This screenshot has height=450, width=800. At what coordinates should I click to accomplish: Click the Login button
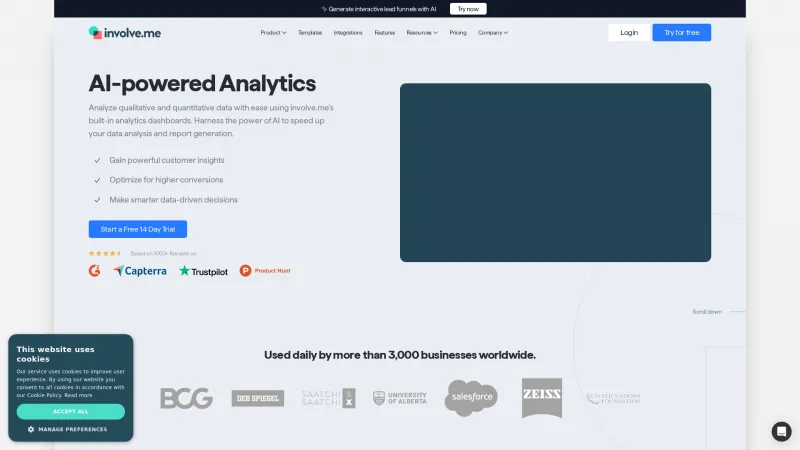(629, 32)
